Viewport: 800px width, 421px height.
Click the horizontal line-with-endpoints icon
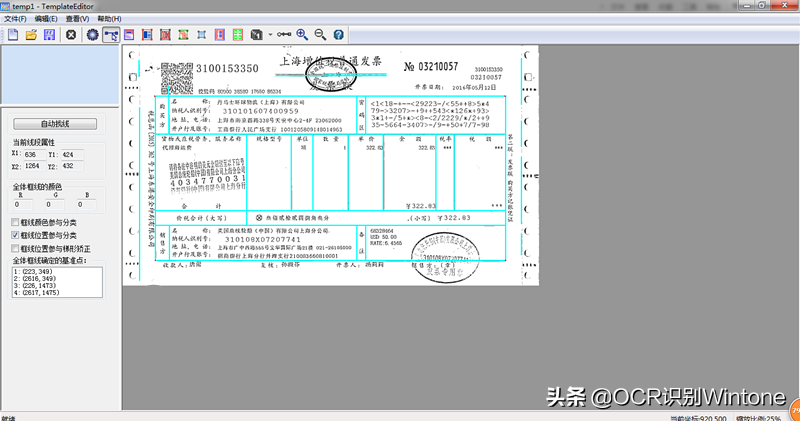tap(284, 35)
